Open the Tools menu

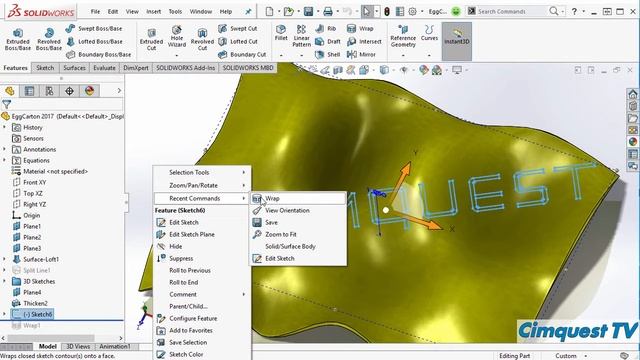[x=175, y=11]
